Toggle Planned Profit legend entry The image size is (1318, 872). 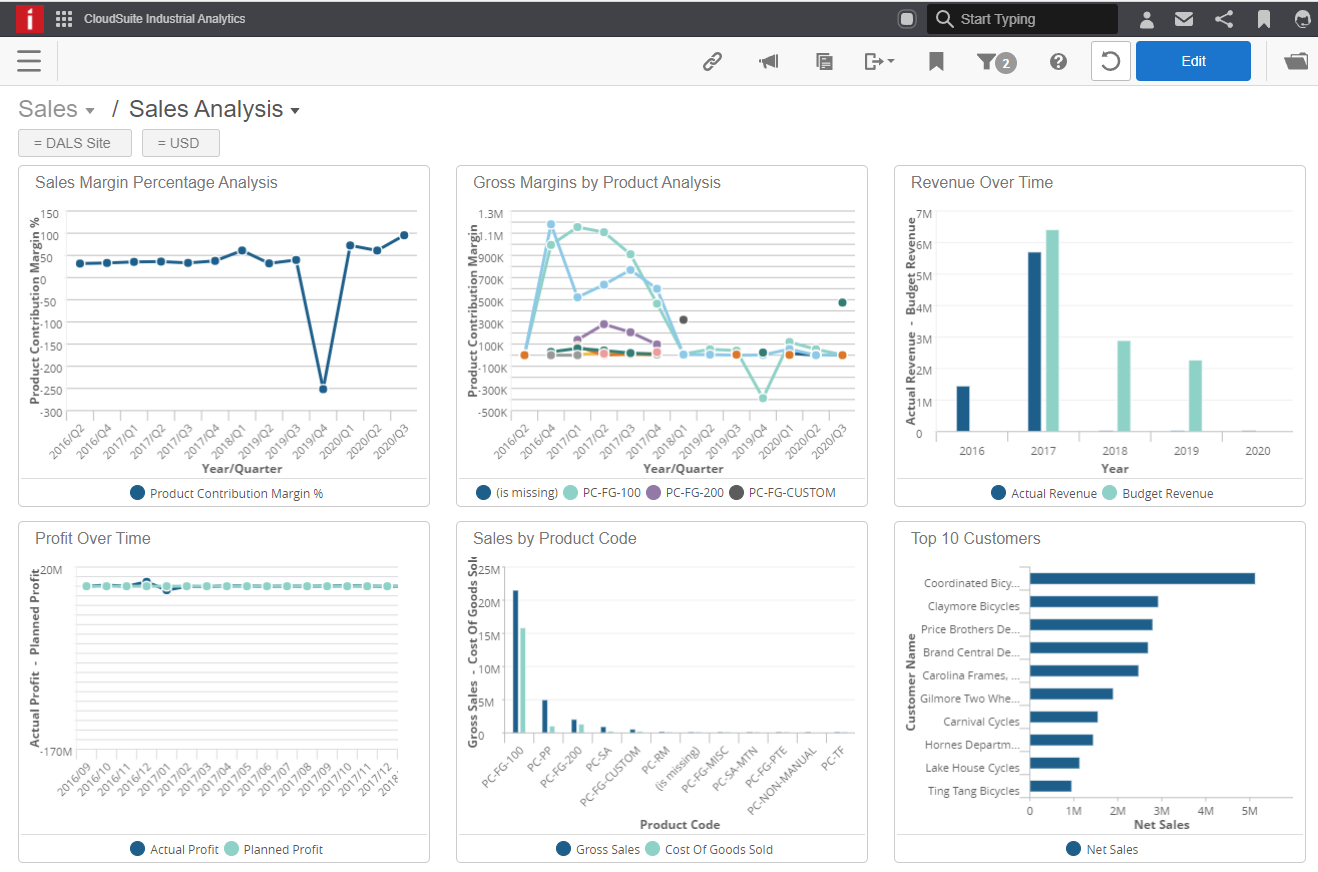click(x=273, y=849)
